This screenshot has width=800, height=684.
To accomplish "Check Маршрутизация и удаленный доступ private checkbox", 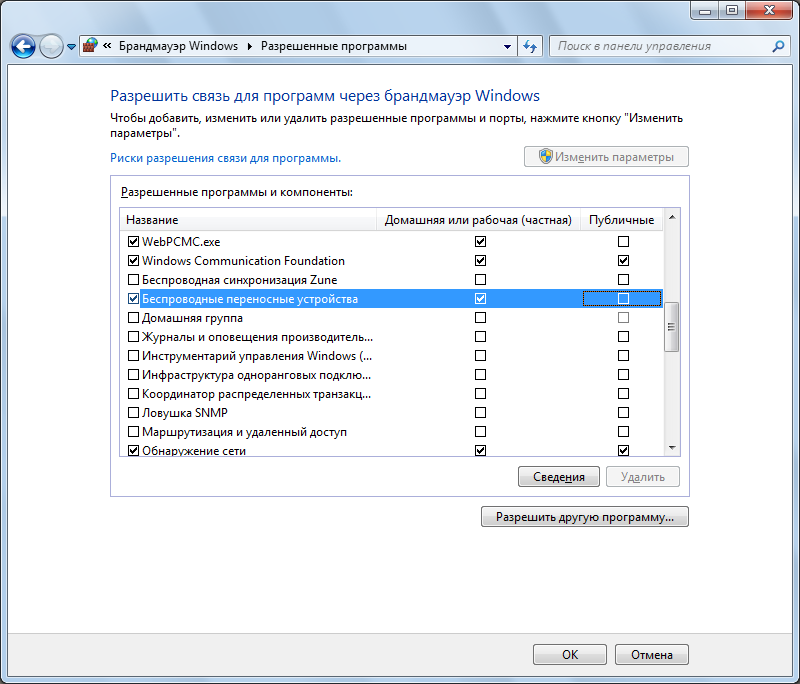I will tap(480, 432).
